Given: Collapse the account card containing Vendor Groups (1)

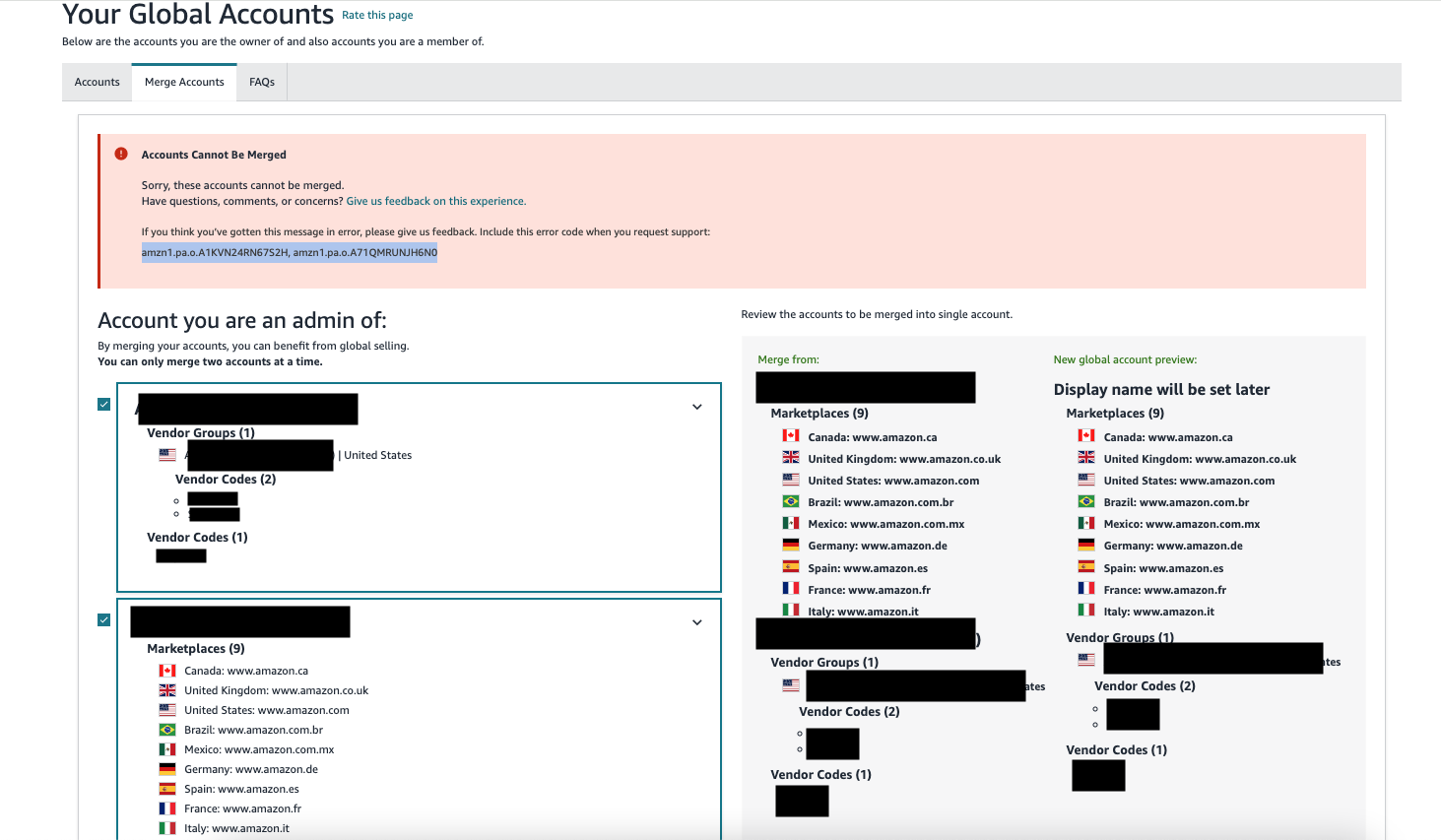Looking at the screenshot, I should 697,407.
